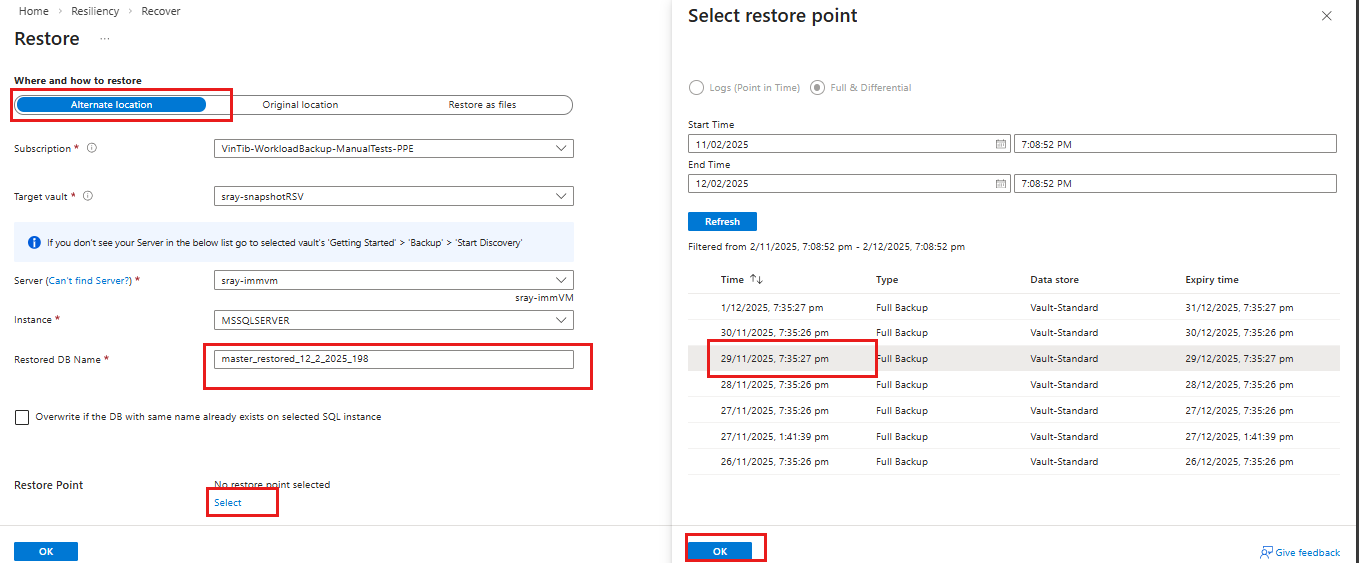Close the Select restore point panel
This screenshot has width=1359, height=563.
tap(1327, 16)
